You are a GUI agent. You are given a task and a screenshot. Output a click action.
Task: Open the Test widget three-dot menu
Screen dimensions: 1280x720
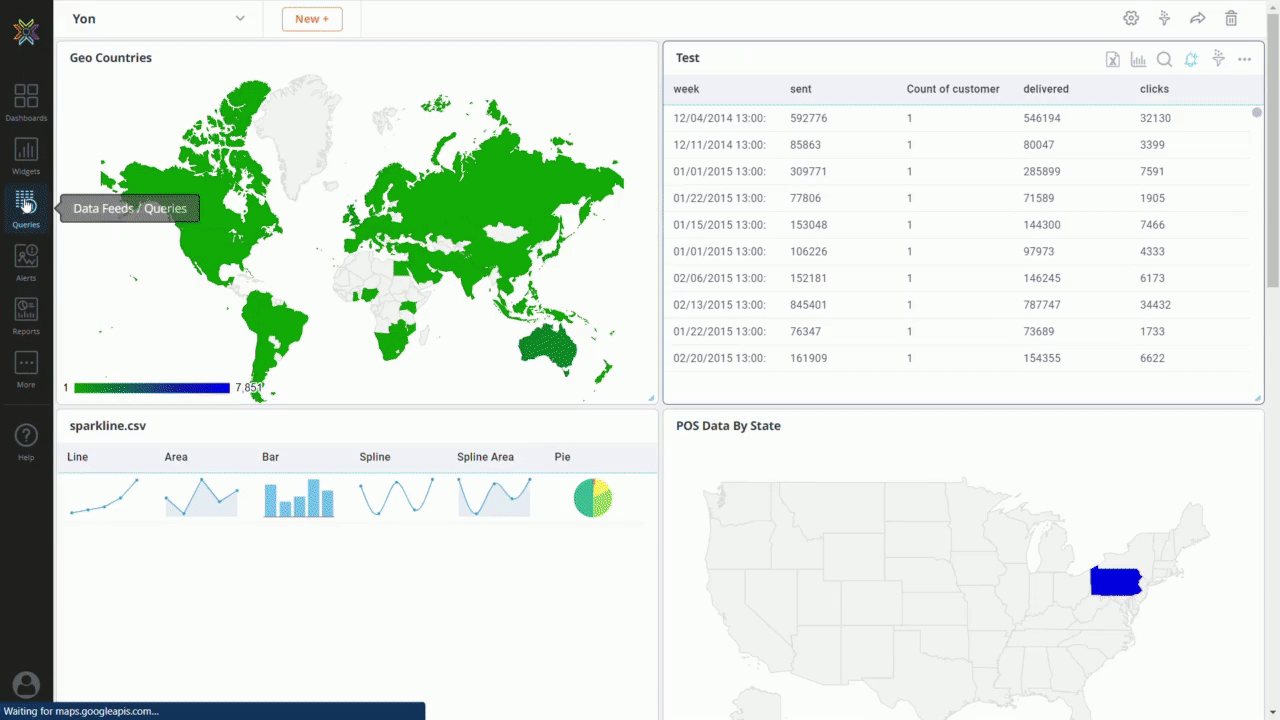coord(1244,60)
